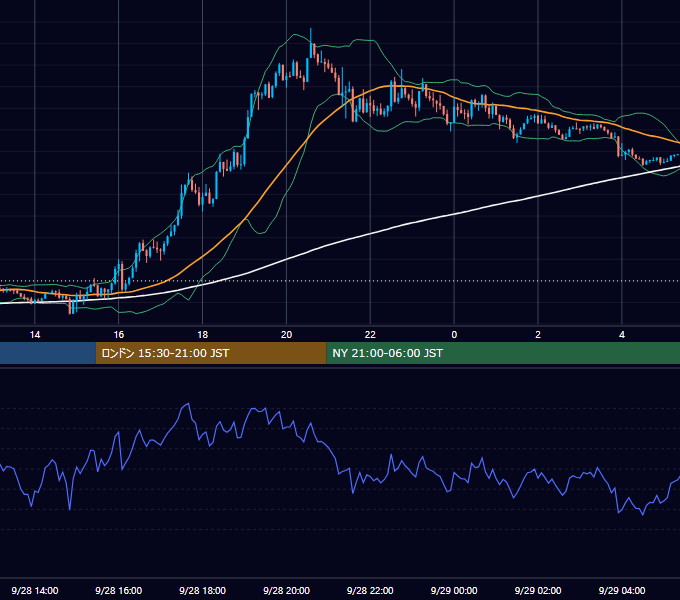Click the 2 hour axis label

point(538,335)
